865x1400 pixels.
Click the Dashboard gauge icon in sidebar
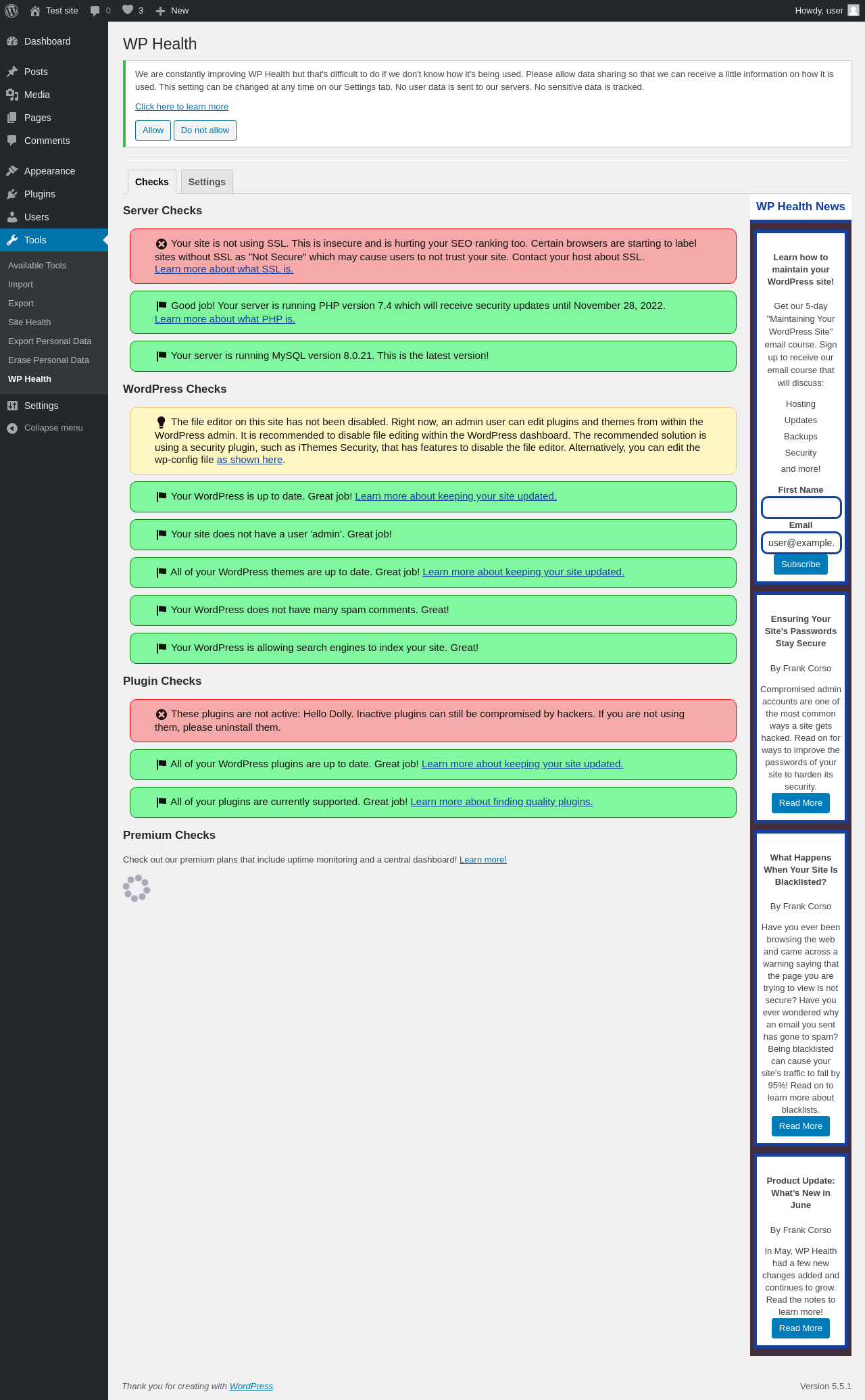pos(12,41)
